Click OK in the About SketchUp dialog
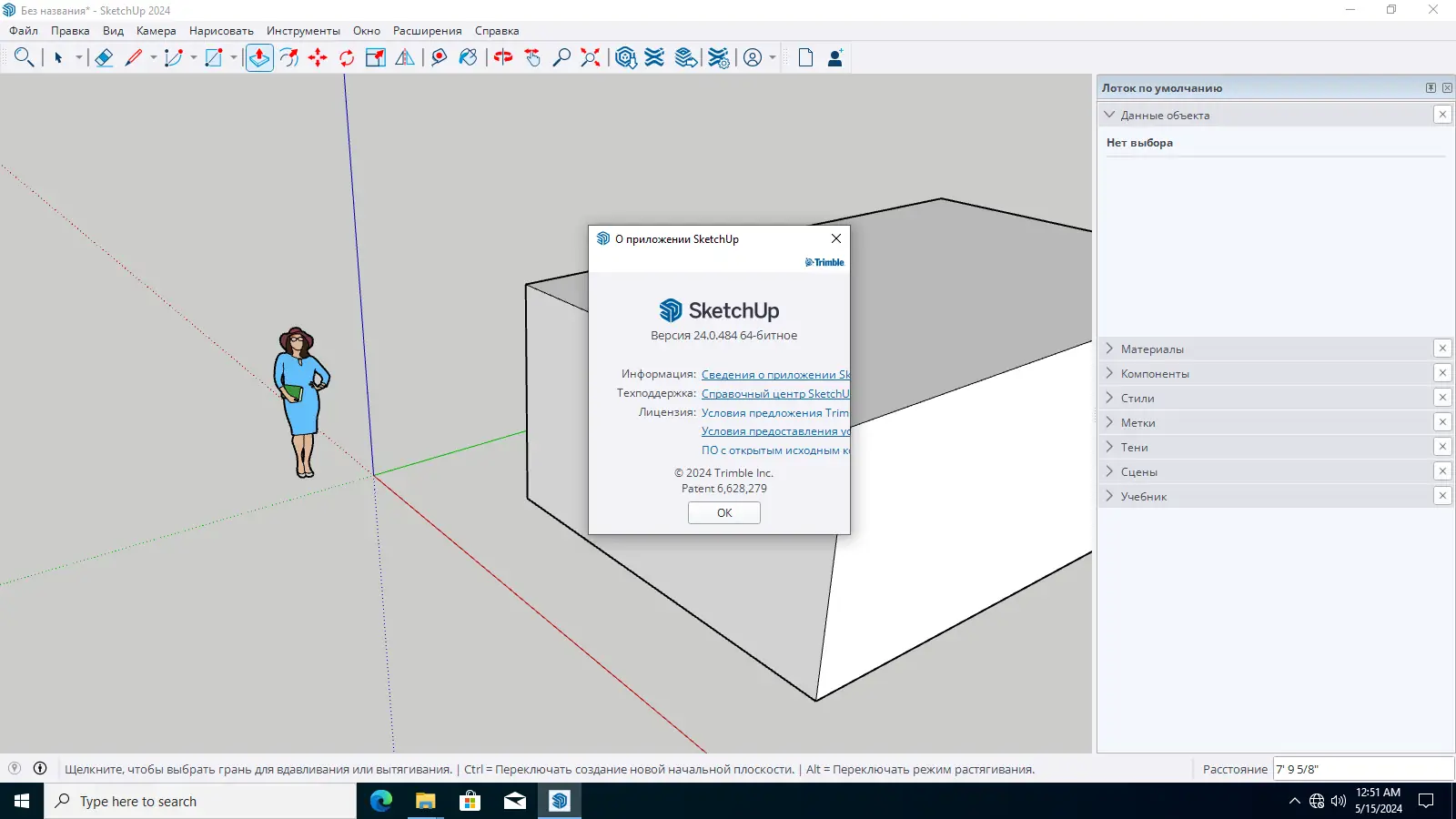This screenshot has width=1456, height=819. (x=724, y=513)
